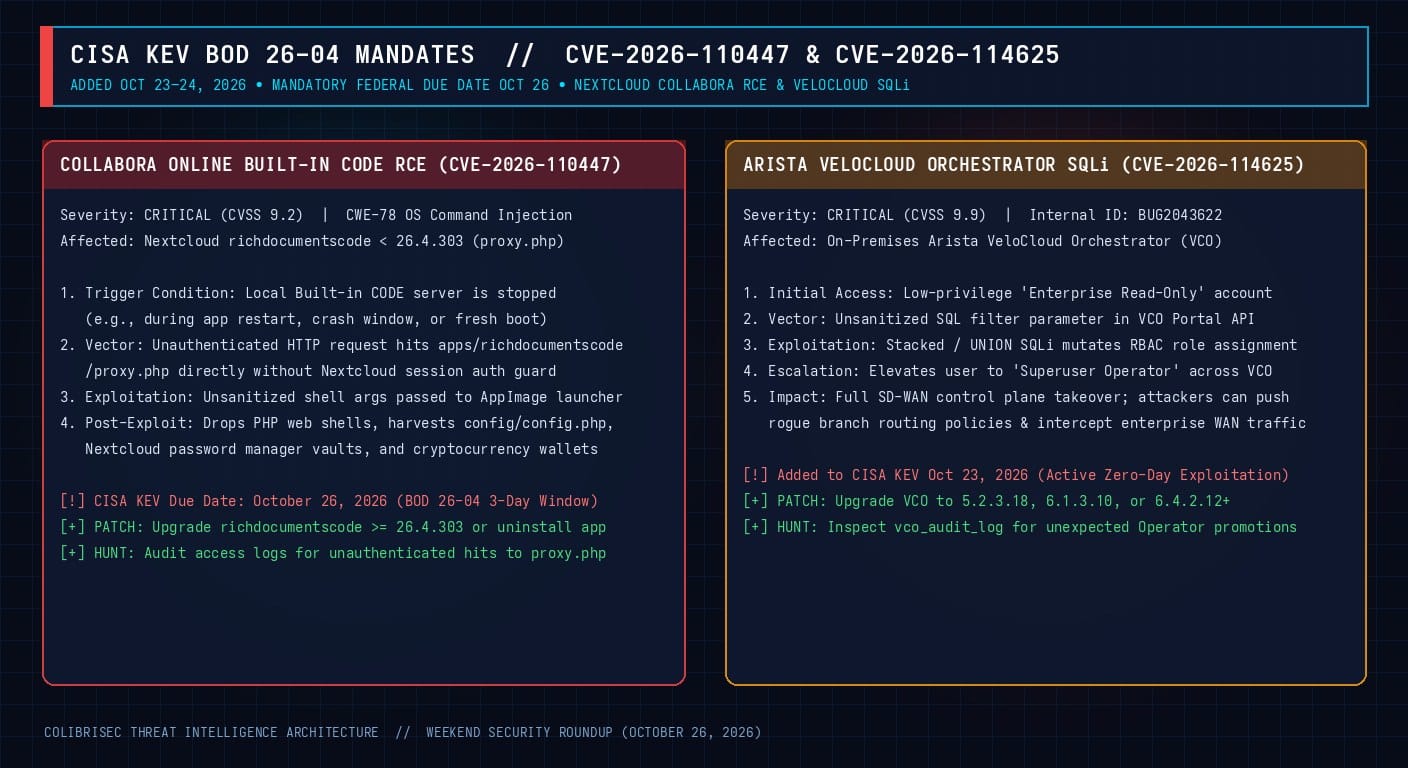Click the main title 'CISA KEV BOD 26-04 MANDATES'
Image resolution: width=1408 pixels, height=768 pixels.
[x=272, y=55]
